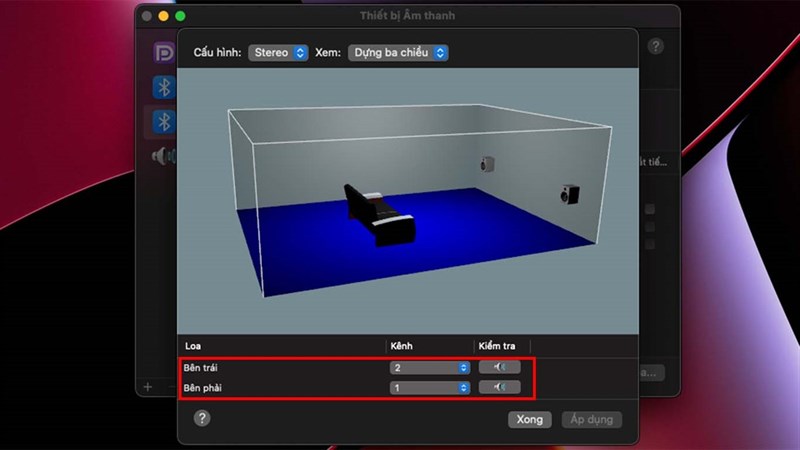Select the speaker device in sidebar
This screenshot has width=800, height=450.
164,156
